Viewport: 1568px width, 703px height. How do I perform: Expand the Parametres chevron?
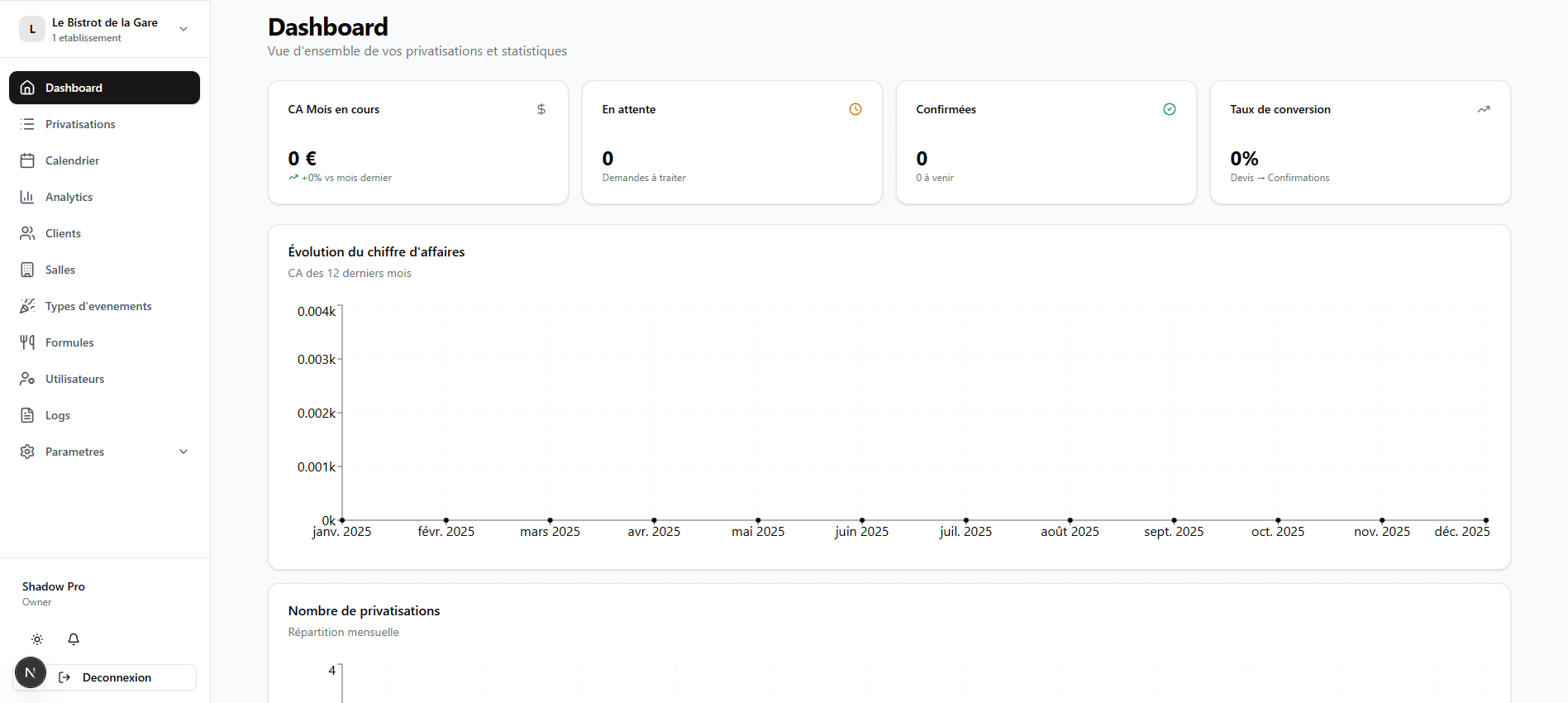pyautogui.click(x=183, y=452)
